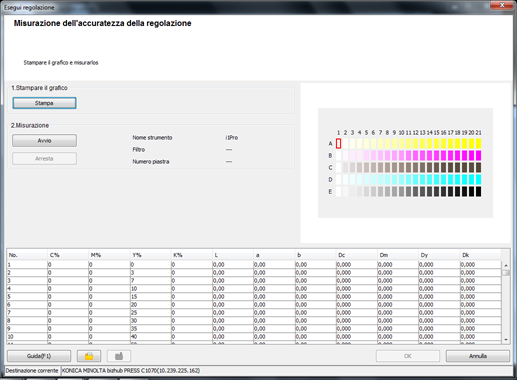Click the table scrollbar up arrow
Viewport: 517px width, 380px height.
tap(506, 265)
